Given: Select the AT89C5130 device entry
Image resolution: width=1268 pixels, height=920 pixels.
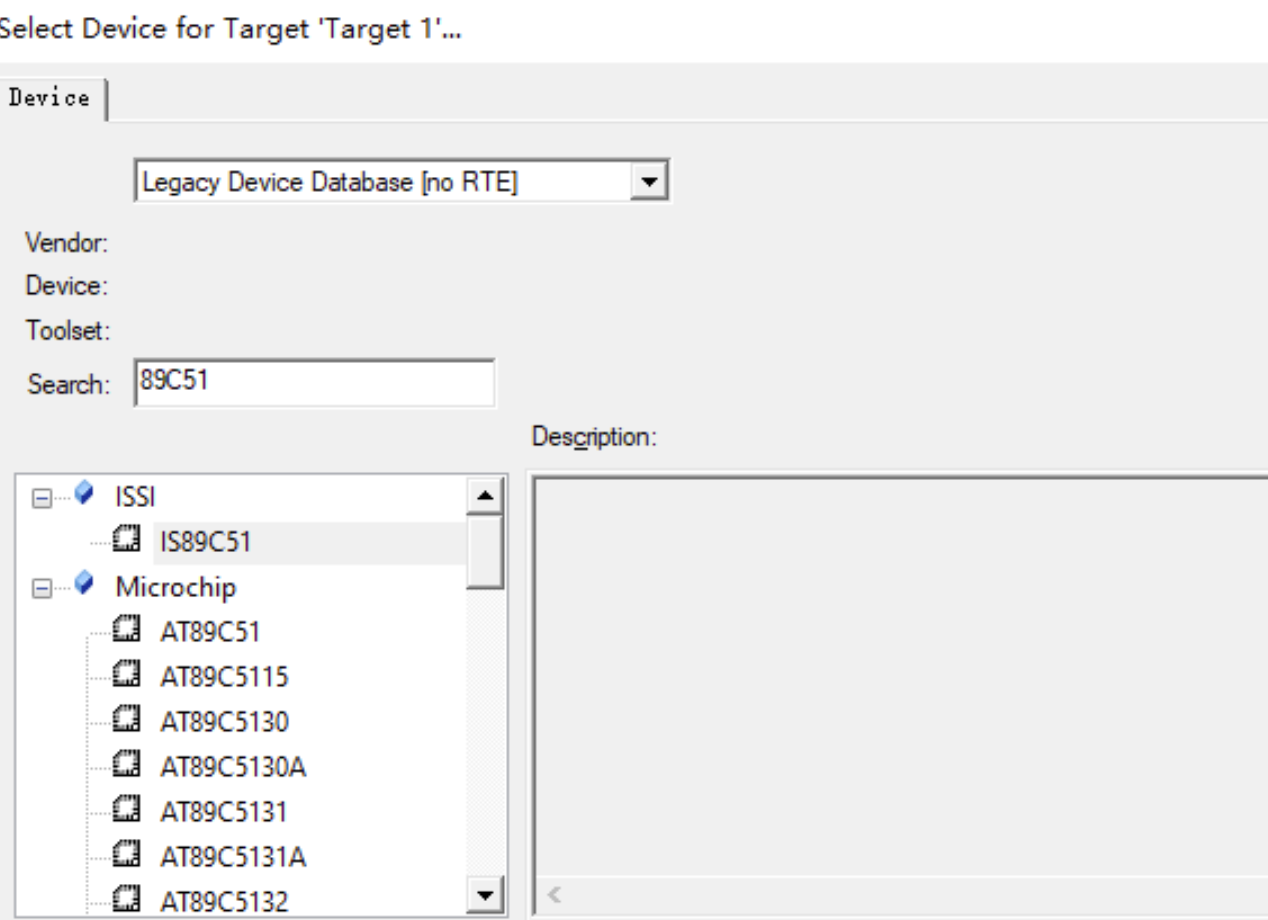Looking at the screenshot, I should pyautogui.click(x=225, y=723).
